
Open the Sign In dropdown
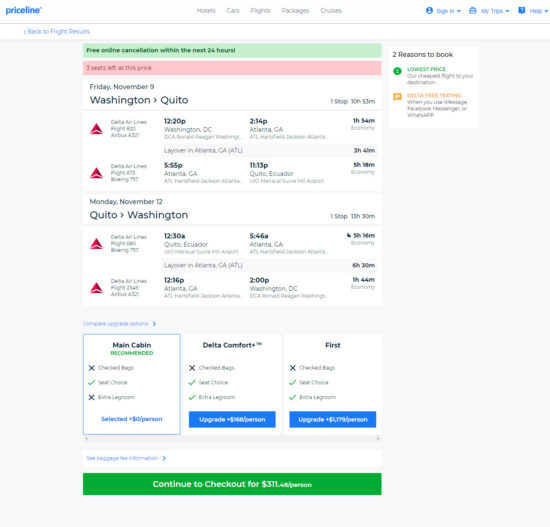(443, 11)
